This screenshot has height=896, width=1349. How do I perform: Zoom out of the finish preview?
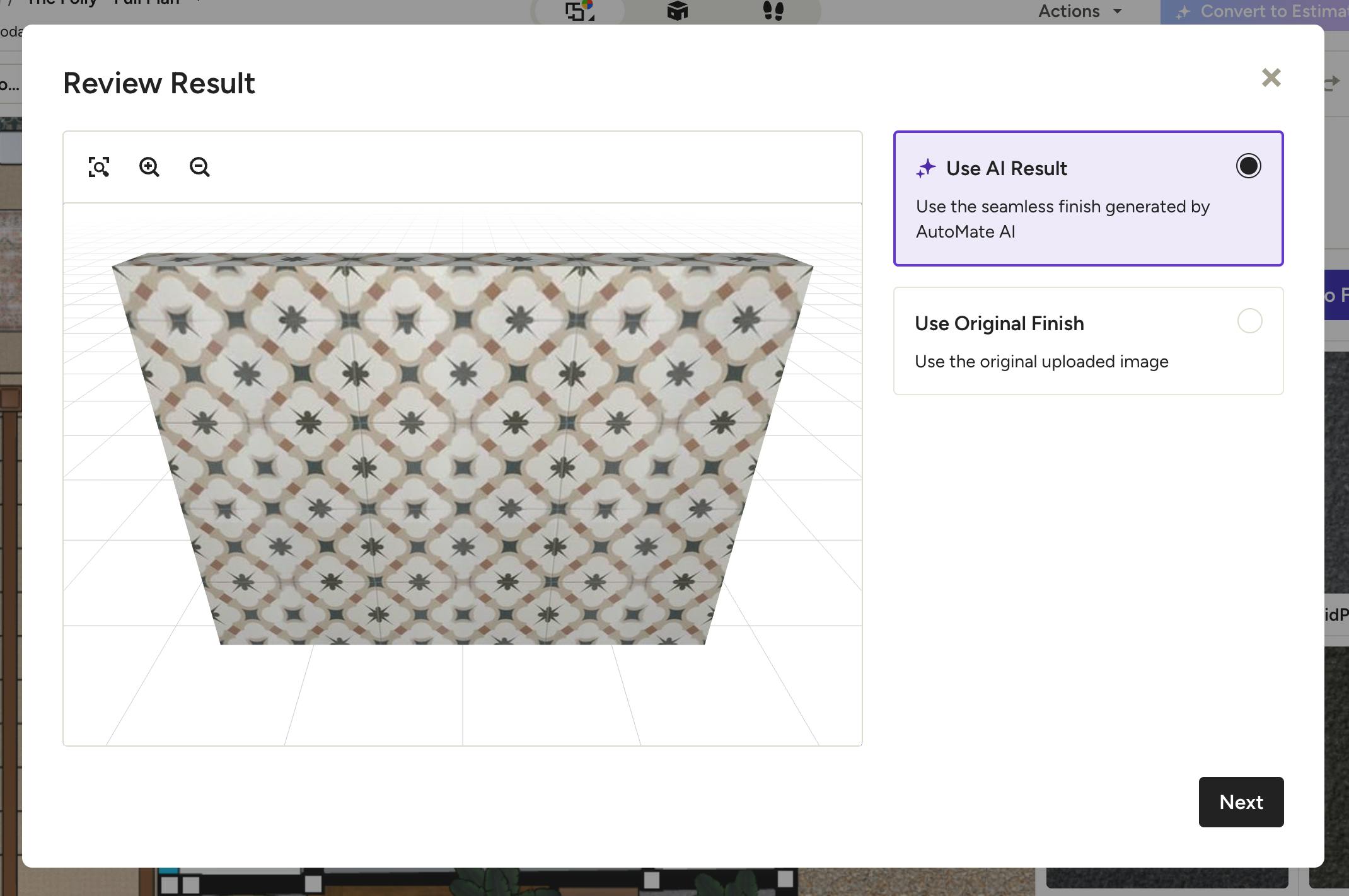200,167
